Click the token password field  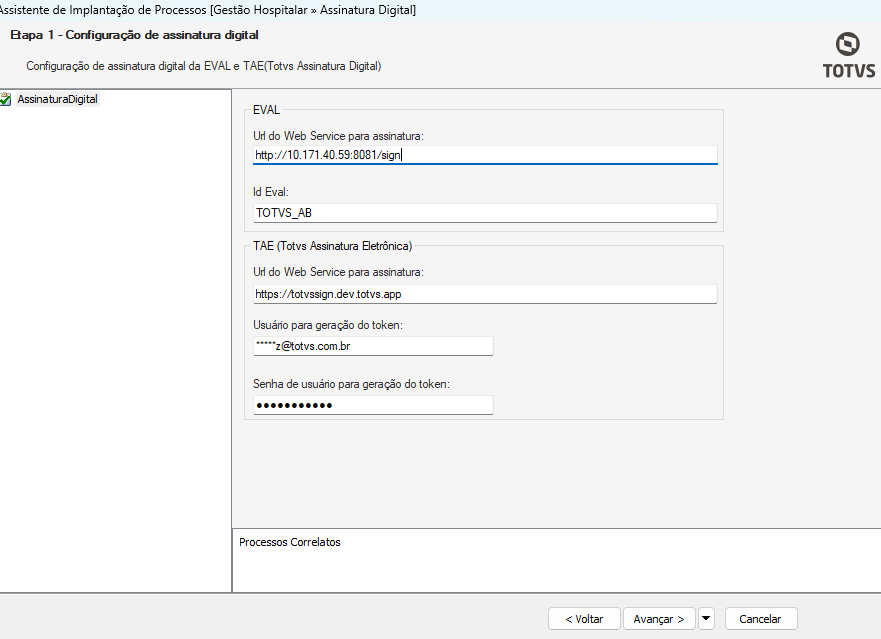pos(373,405)
